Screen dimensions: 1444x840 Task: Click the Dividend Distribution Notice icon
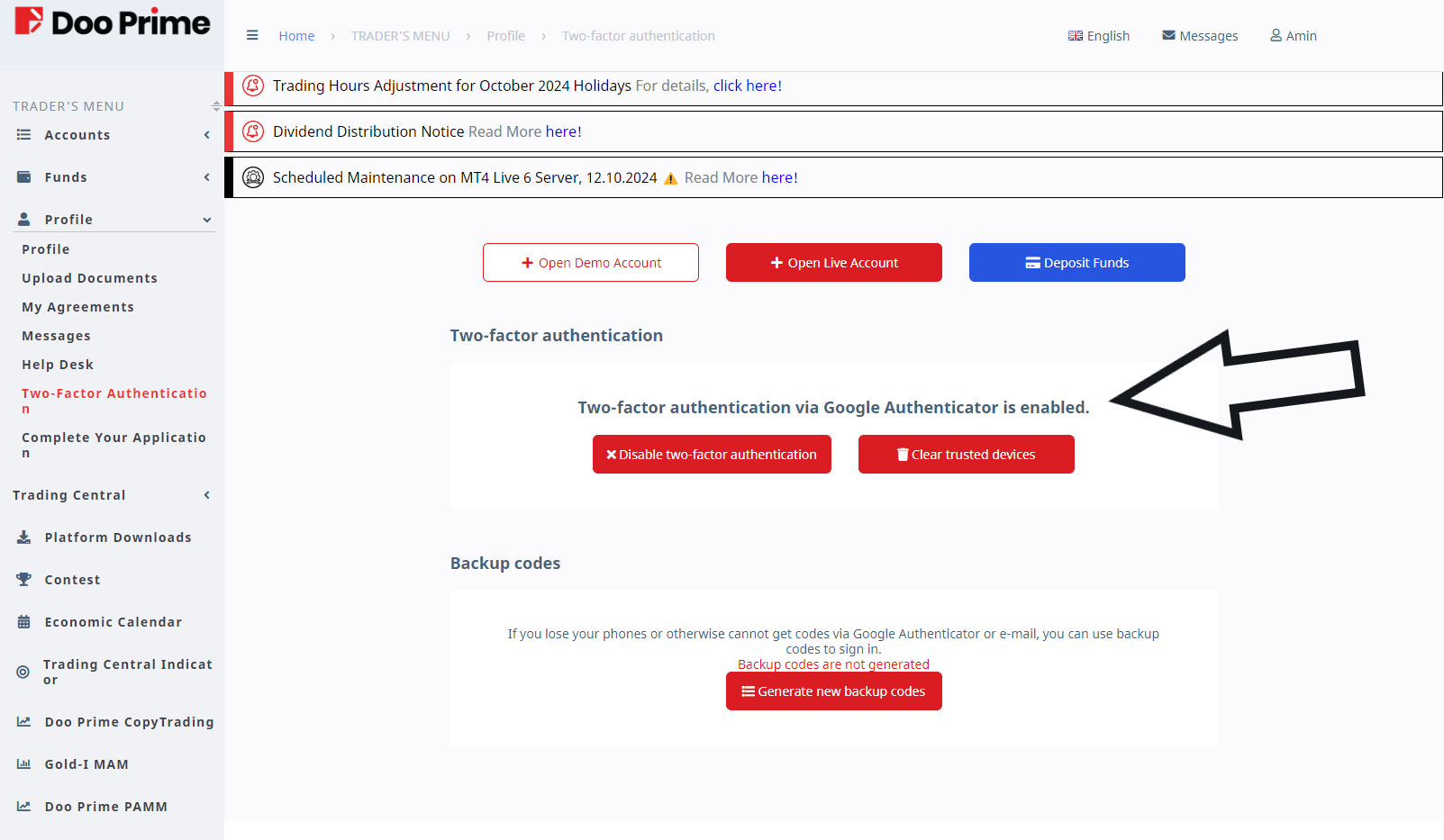click(x=254, y=131)
